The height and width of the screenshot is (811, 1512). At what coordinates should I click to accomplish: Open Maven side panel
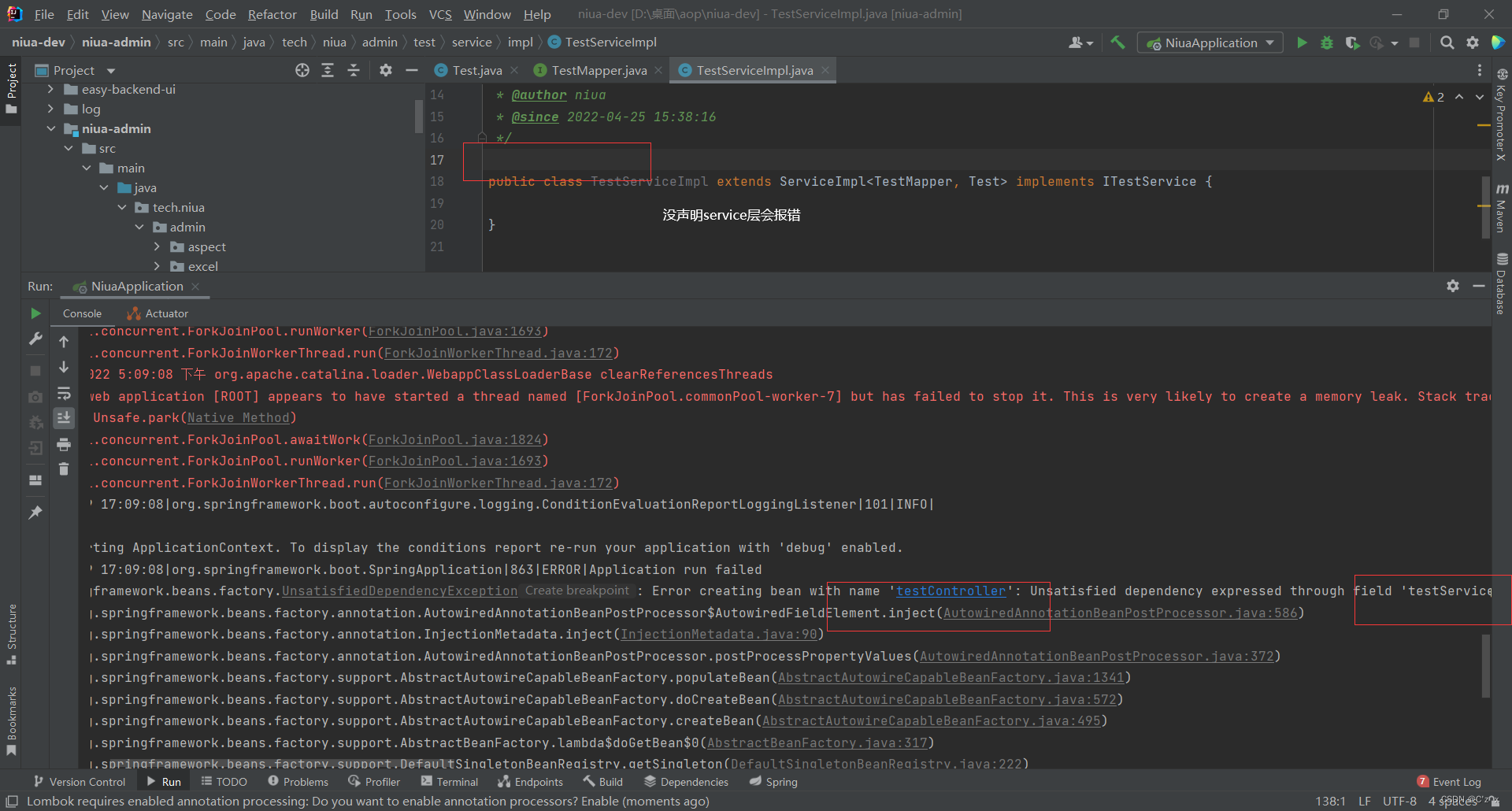coord(1502,208)
